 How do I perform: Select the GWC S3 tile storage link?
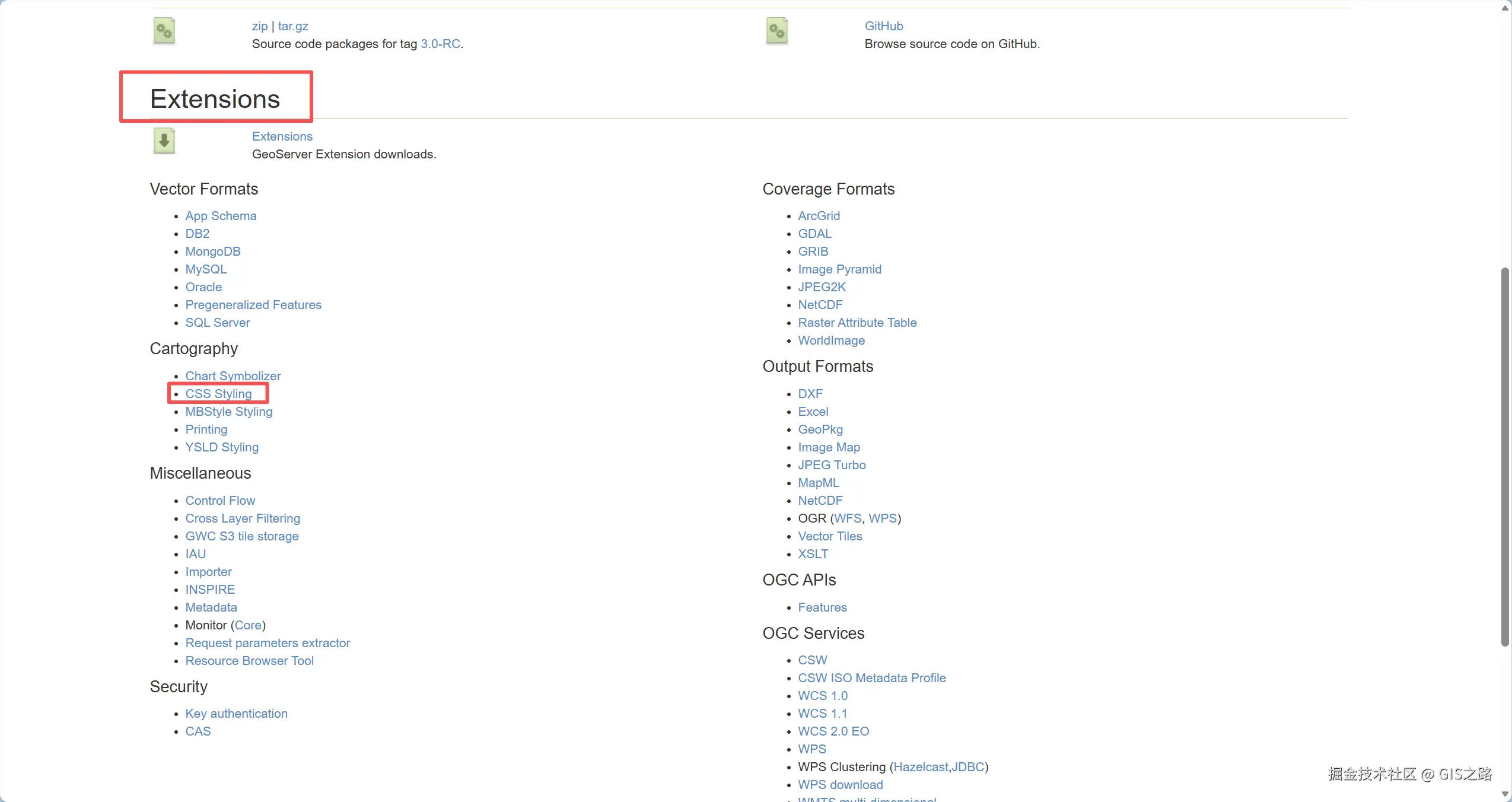241,536
